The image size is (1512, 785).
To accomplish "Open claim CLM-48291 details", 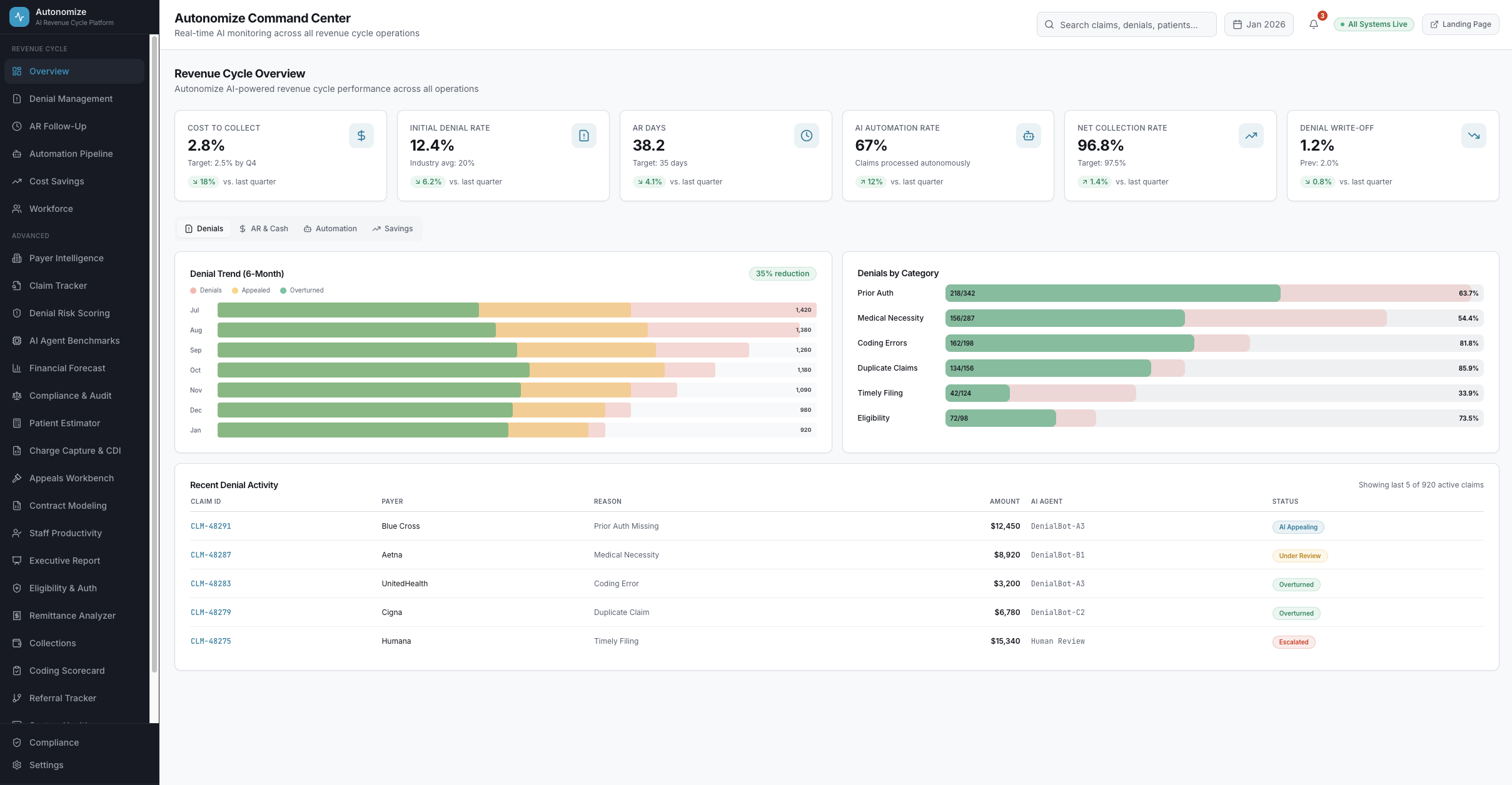I will 211,526.
